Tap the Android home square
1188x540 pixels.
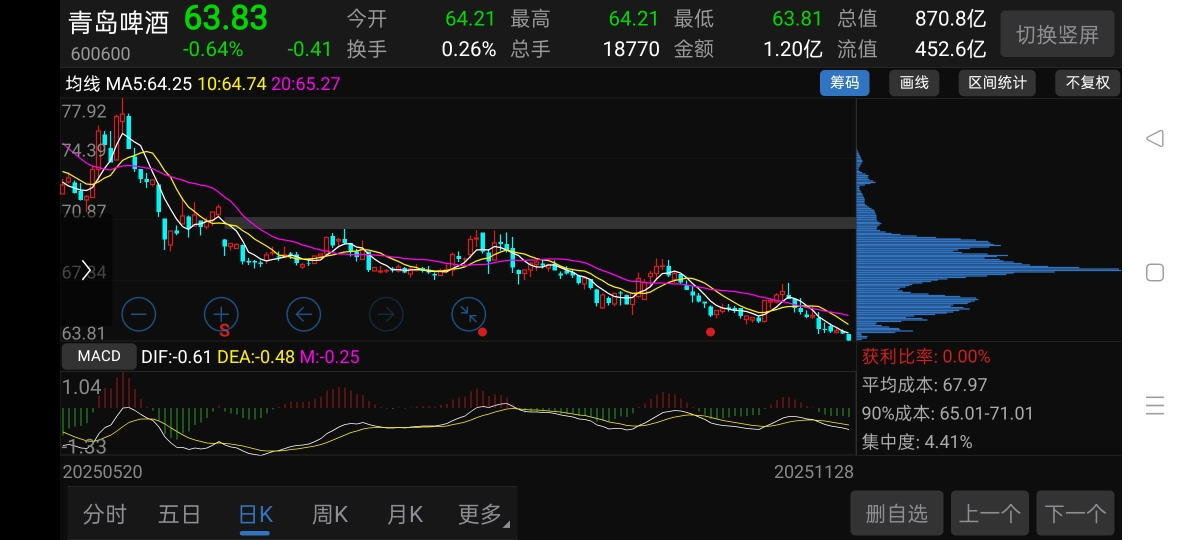[x=1155, y=272]
